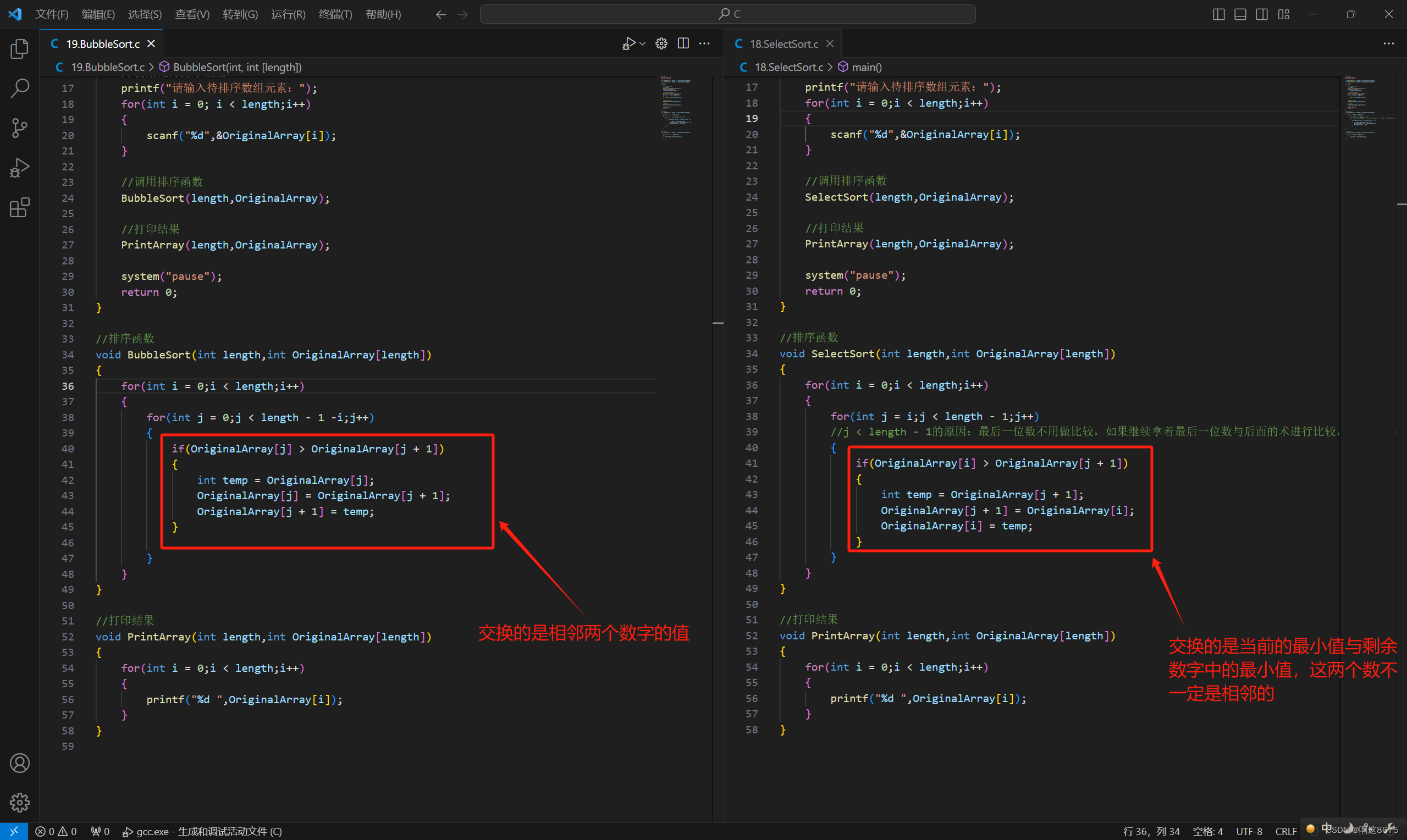
Task: Click the SelectSort(length,OriginalArray) call on line 24
Action: tap(909, 197)
